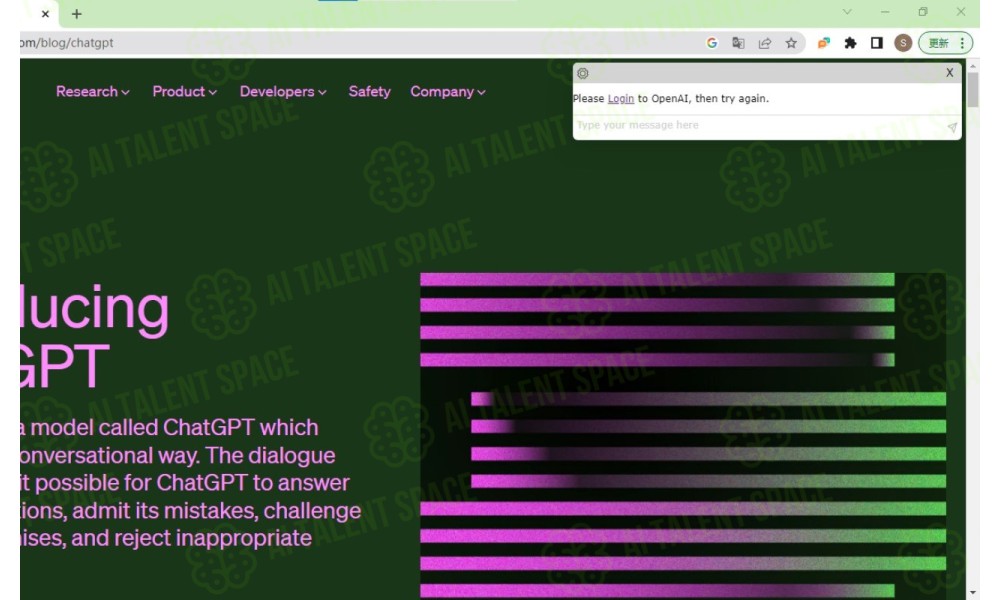Click the Google icon in address bar
This screenshot has width=1000, height=600.
tap(712, 43)
